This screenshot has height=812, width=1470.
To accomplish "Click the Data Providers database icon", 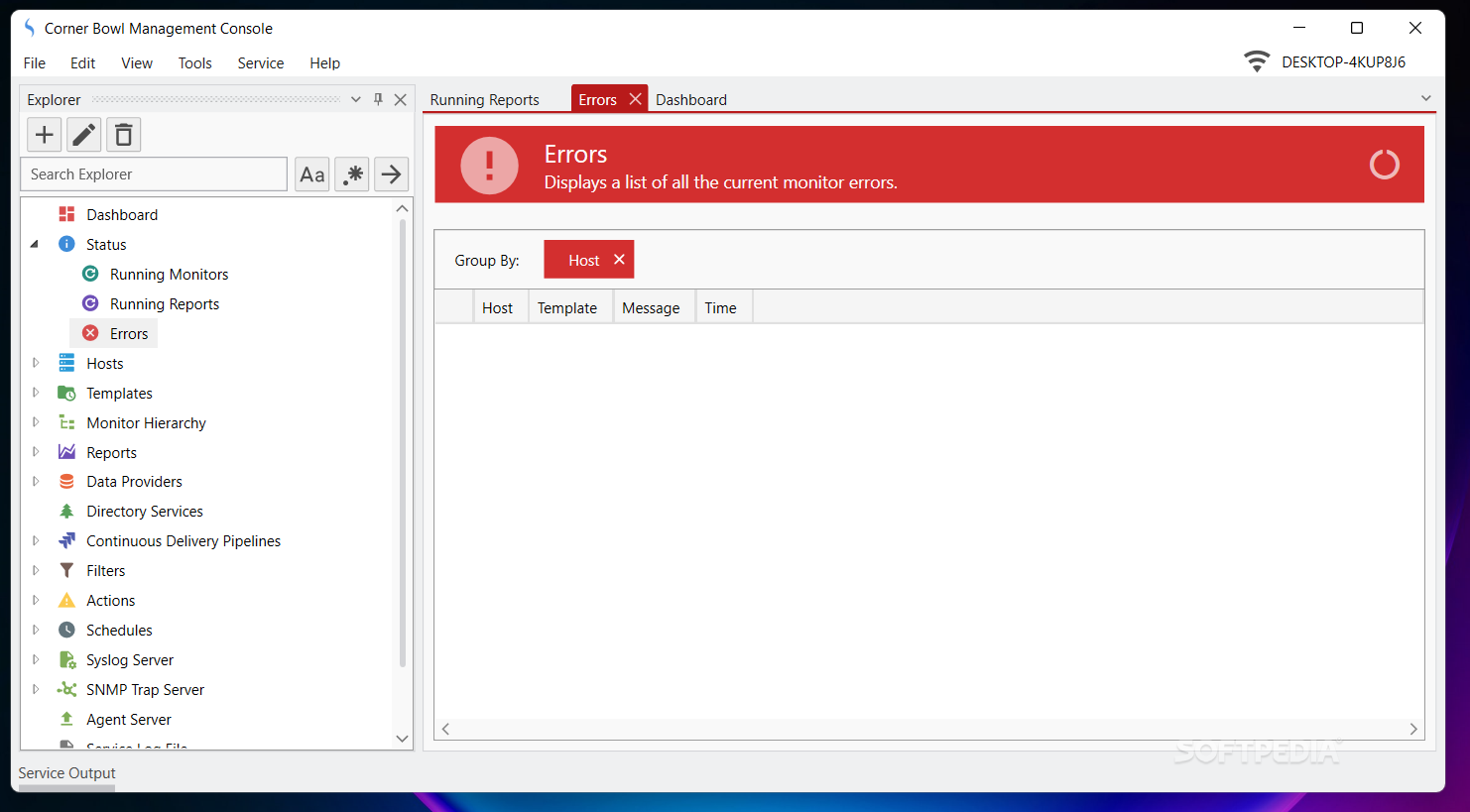I will click(66, 481).
